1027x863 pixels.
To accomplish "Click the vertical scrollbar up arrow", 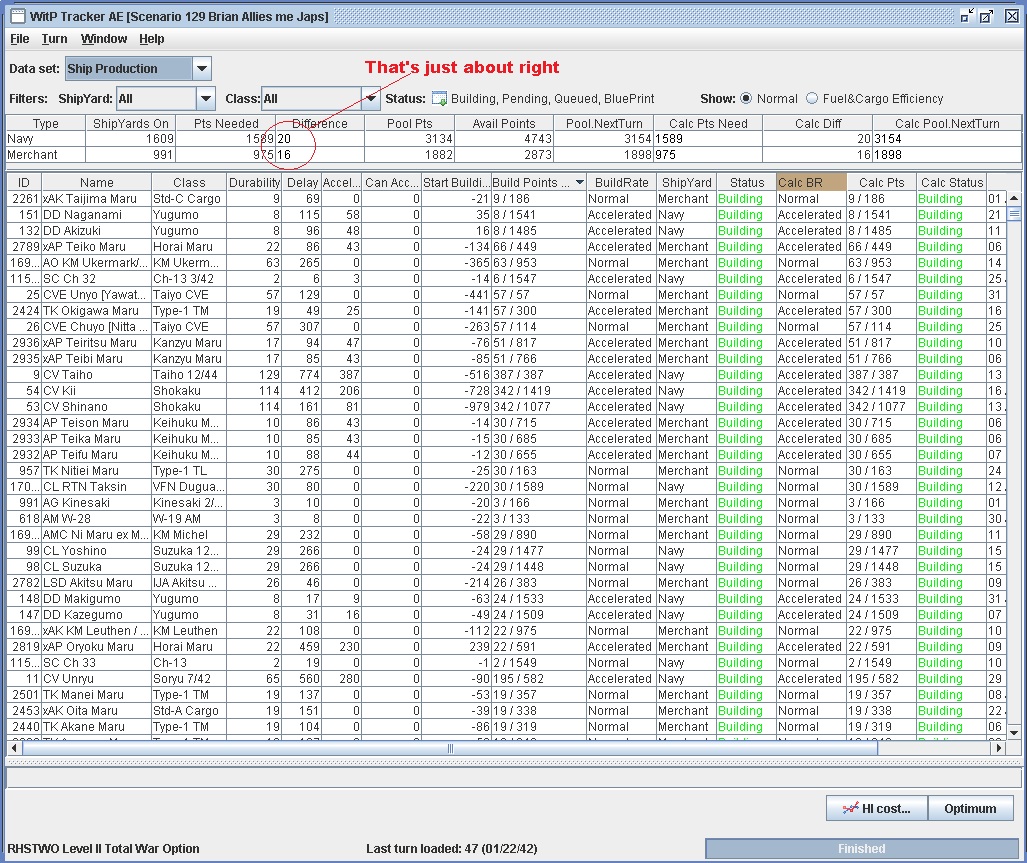I will click(x=1014, y=198).
